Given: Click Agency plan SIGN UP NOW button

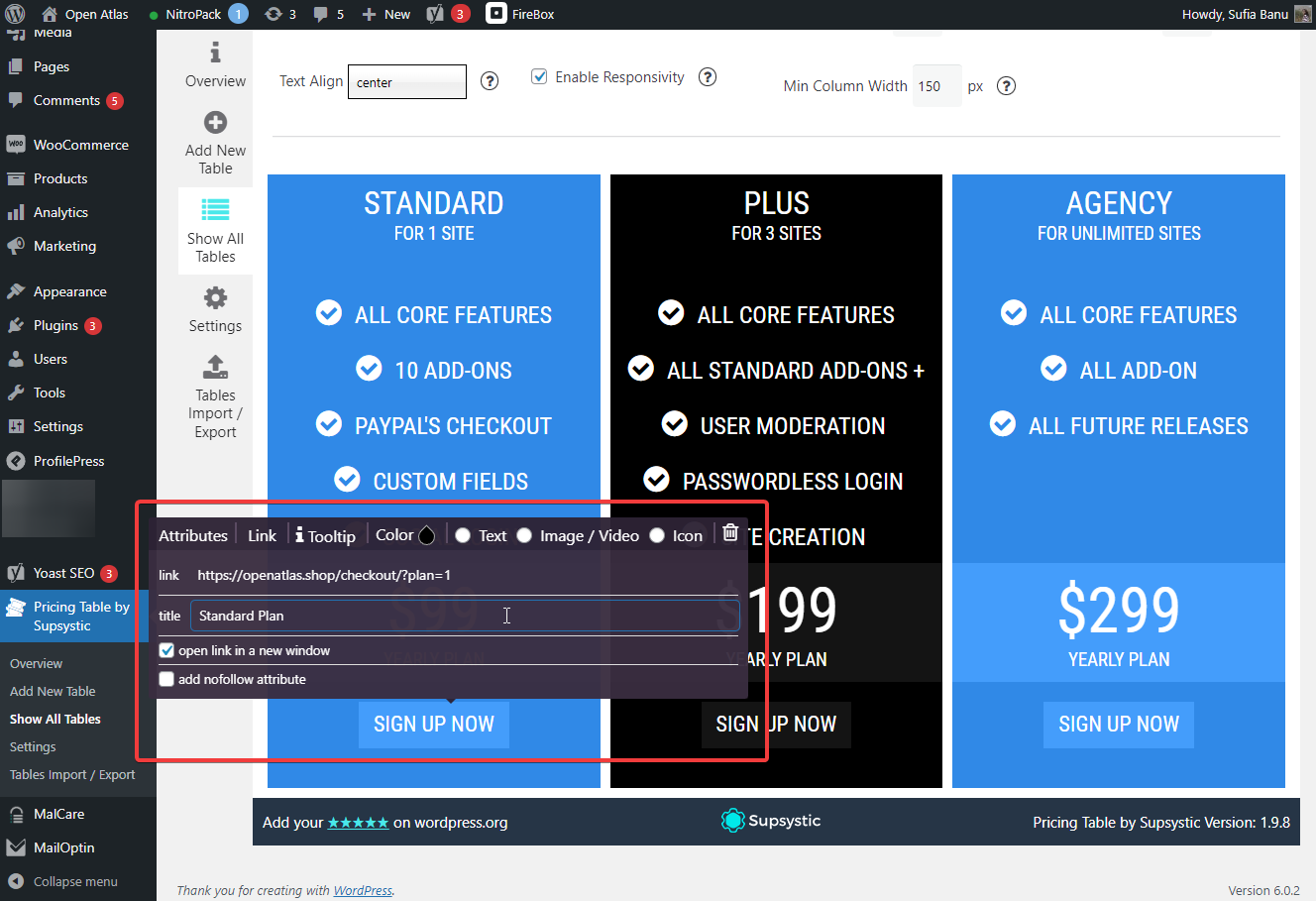Looking at the screenshot, I should point(1119,725).
